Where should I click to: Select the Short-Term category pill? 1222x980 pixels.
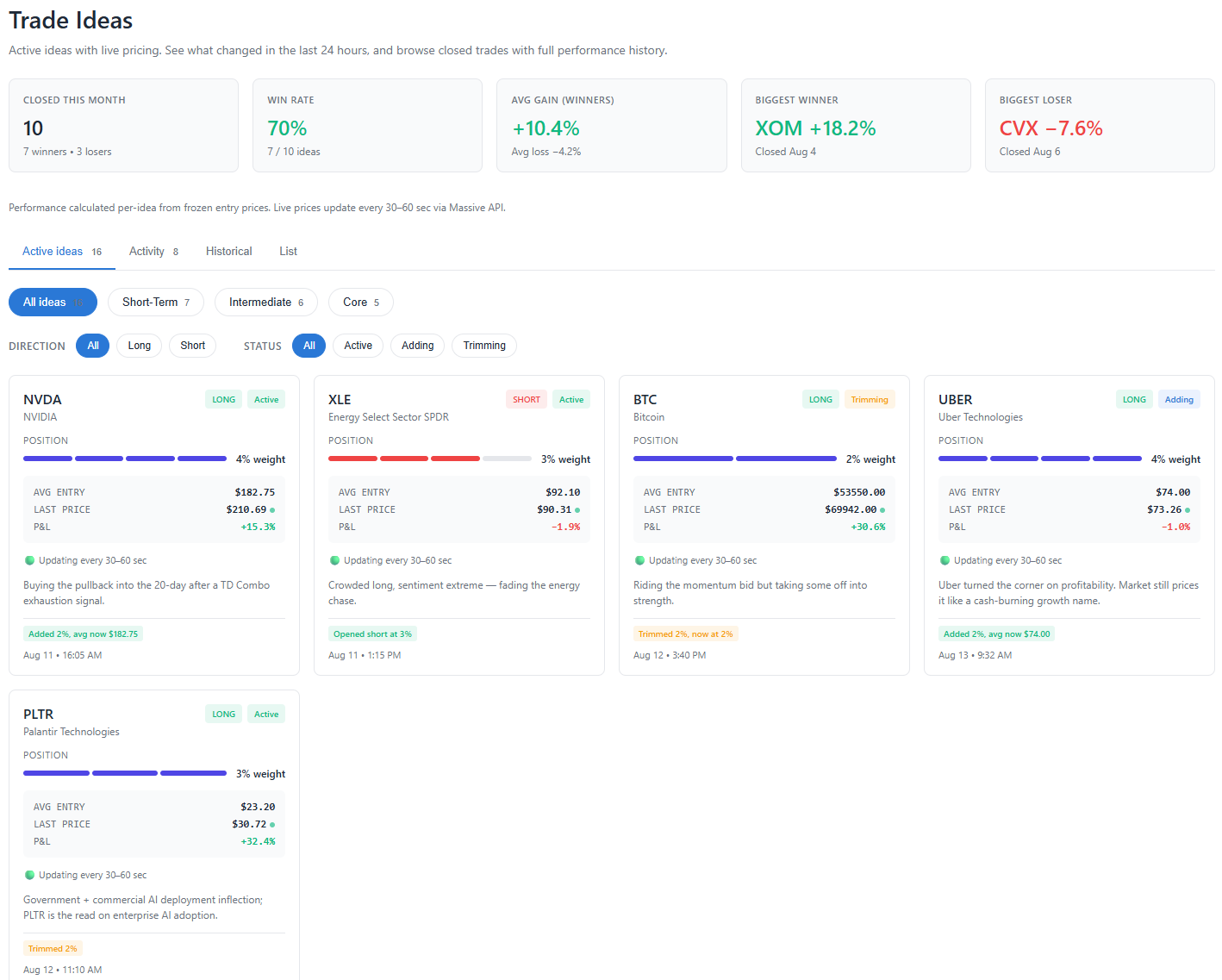pyautogui.click(x=156, y=303)
